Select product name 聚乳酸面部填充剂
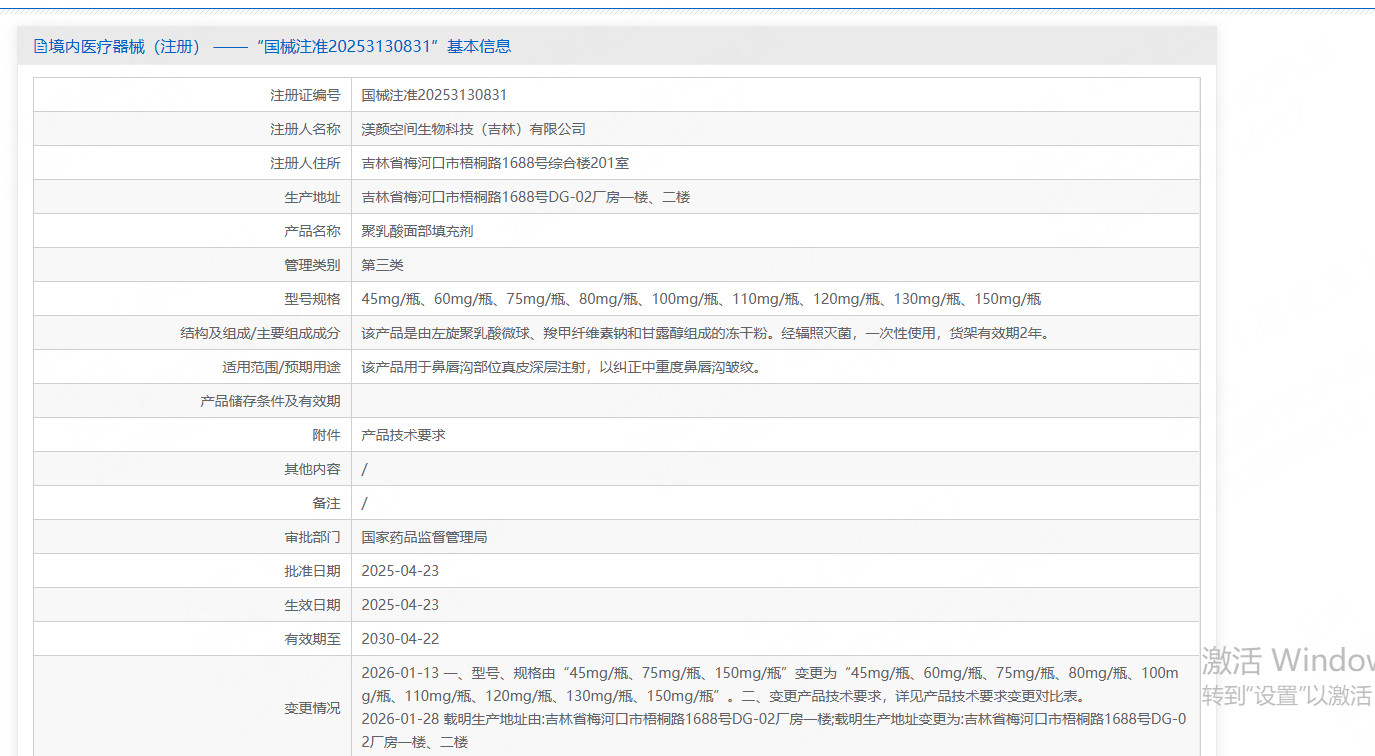This screenshot has width=1375, height=756. tap(417, 231)
